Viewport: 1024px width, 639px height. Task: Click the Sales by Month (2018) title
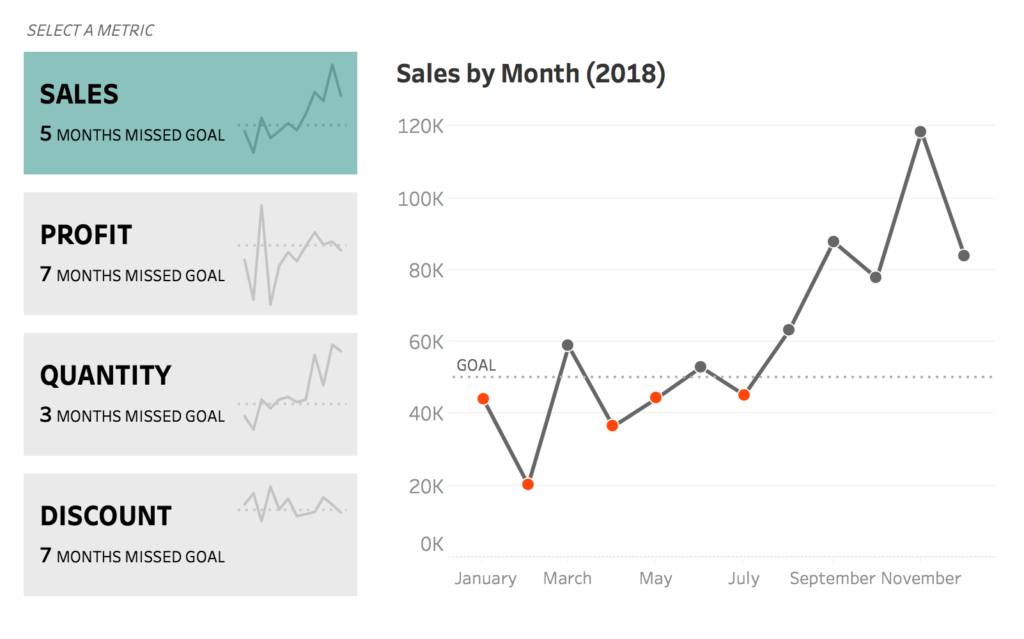[x=531, y=73]
